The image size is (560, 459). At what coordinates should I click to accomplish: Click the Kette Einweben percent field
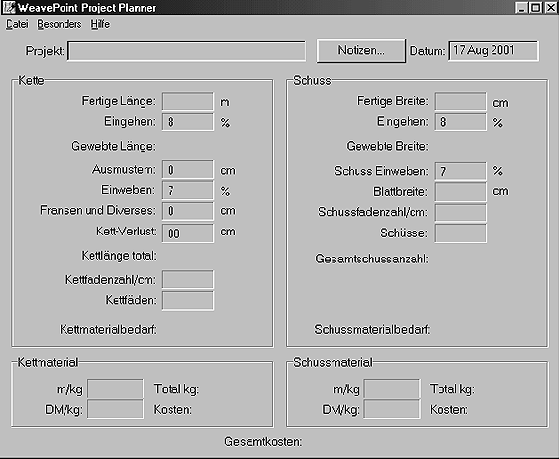[188, 190]
